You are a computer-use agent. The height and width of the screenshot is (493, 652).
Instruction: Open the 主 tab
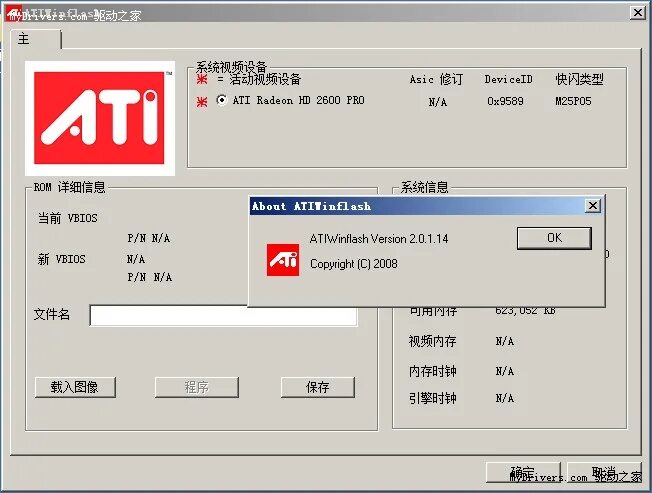pos(35,39)
